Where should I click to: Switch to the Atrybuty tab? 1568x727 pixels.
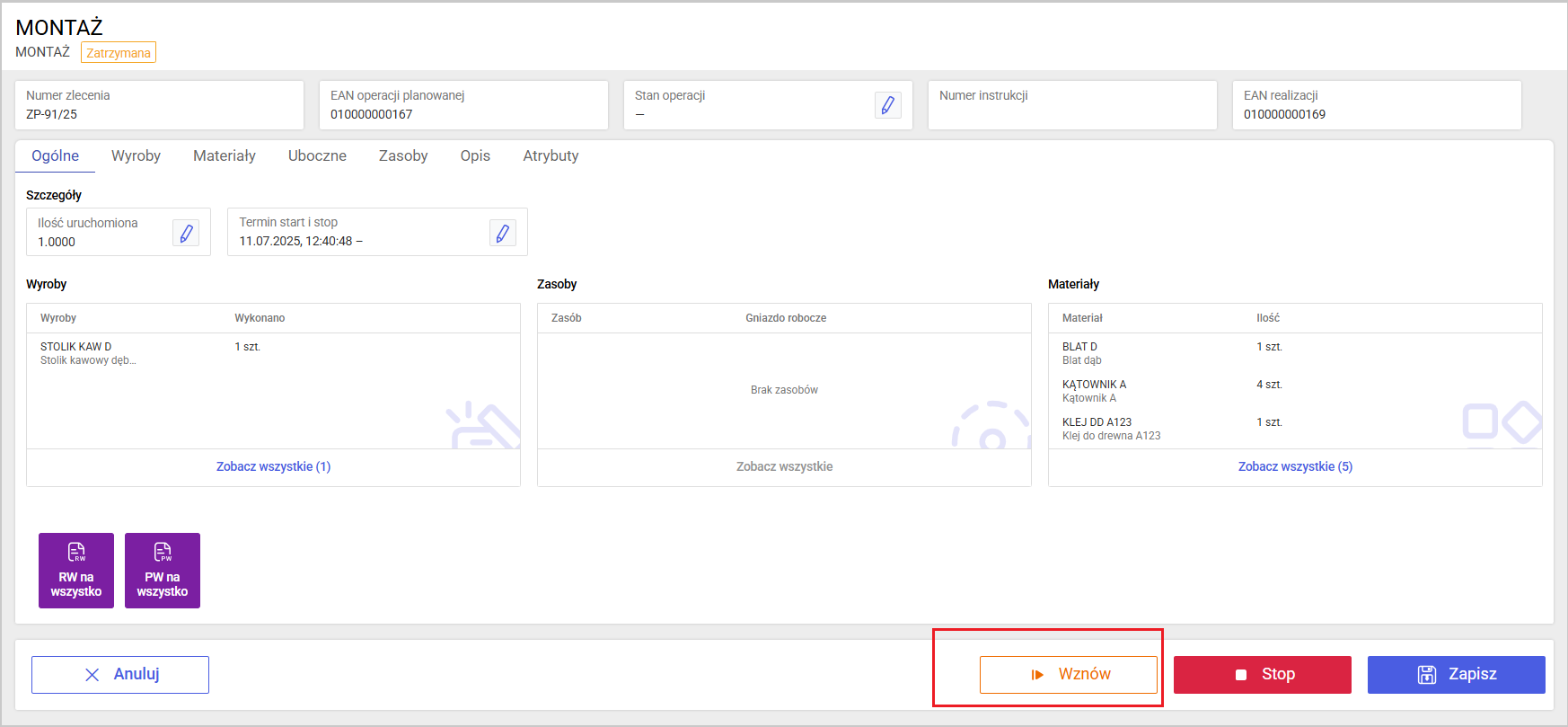551,156
